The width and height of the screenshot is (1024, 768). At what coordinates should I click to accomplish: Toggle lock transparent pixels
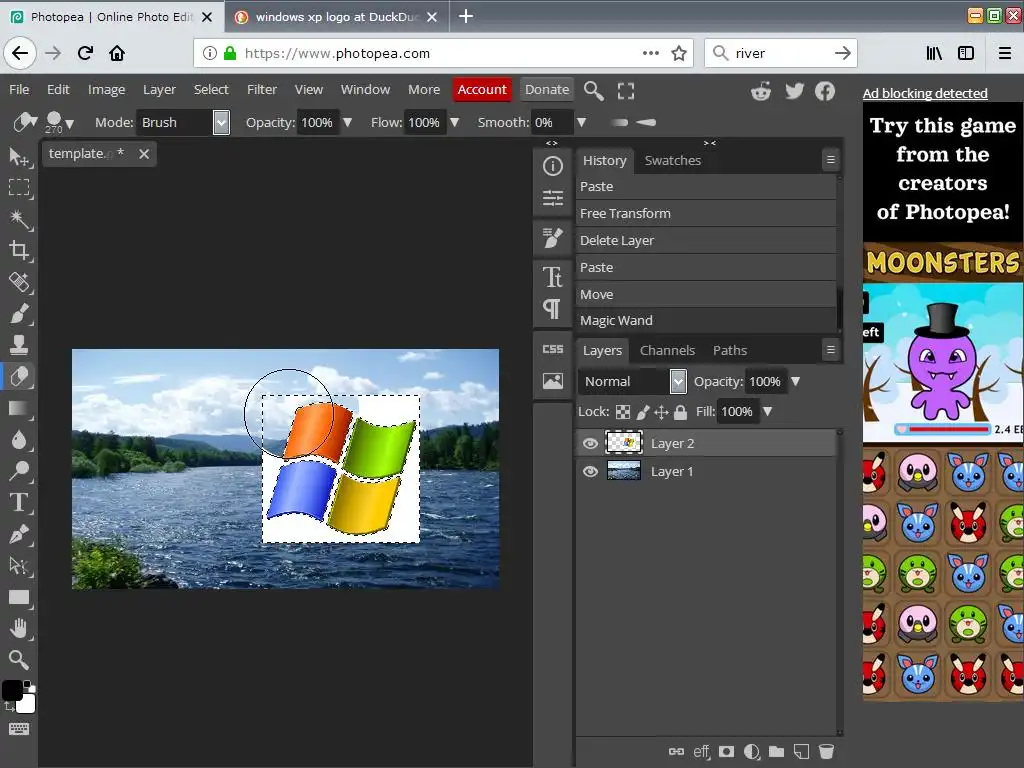point(623,412)
